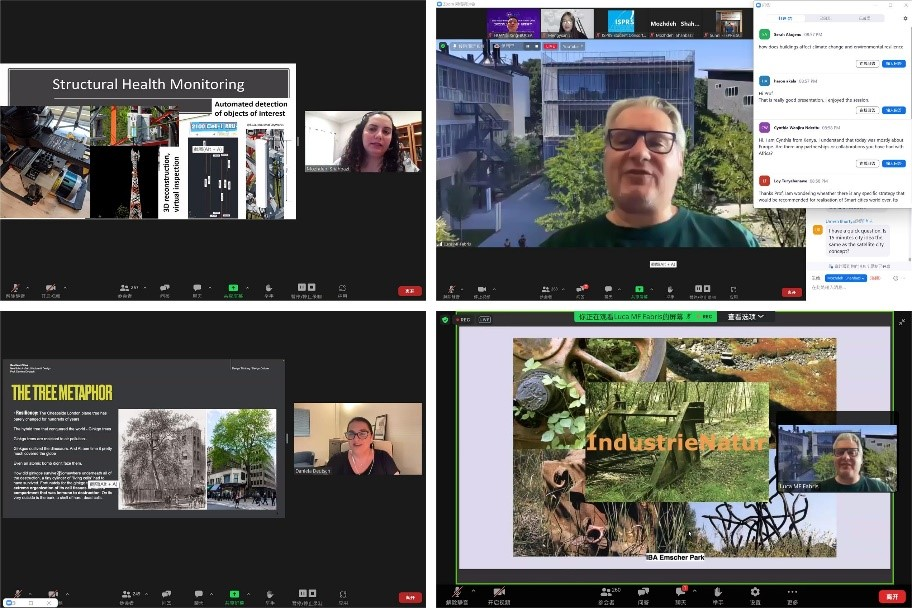Click Raise Hand icon in IndustrieNatur meeting

click(718, 591)
